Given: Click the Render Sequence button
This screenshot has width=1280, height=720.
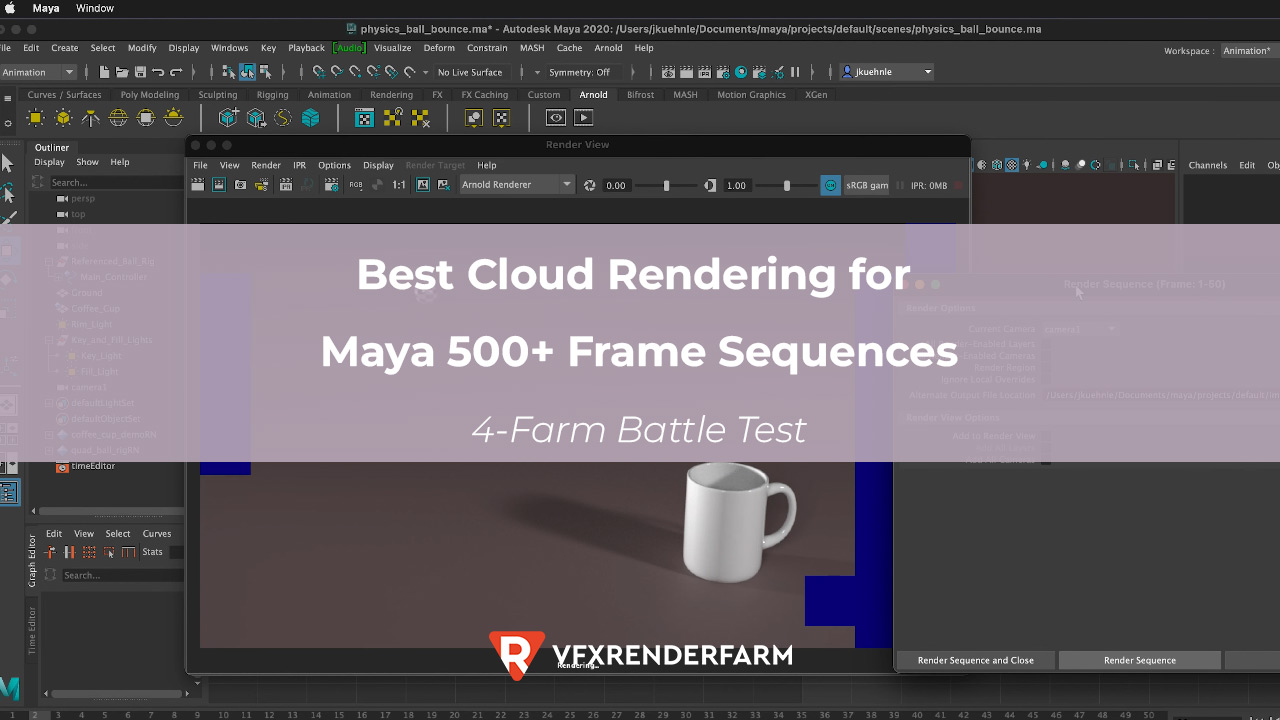Looking at the screenshot, I should click(1140, 660).
